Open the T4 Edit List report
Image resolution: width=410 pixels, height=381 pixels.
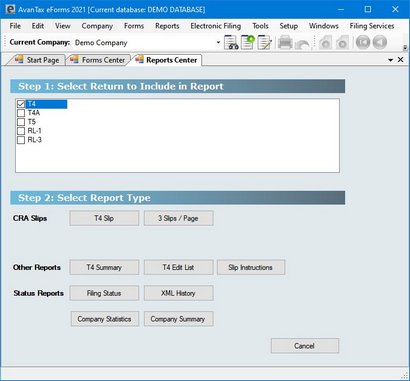pyautogui.click(x=178, y=267)
